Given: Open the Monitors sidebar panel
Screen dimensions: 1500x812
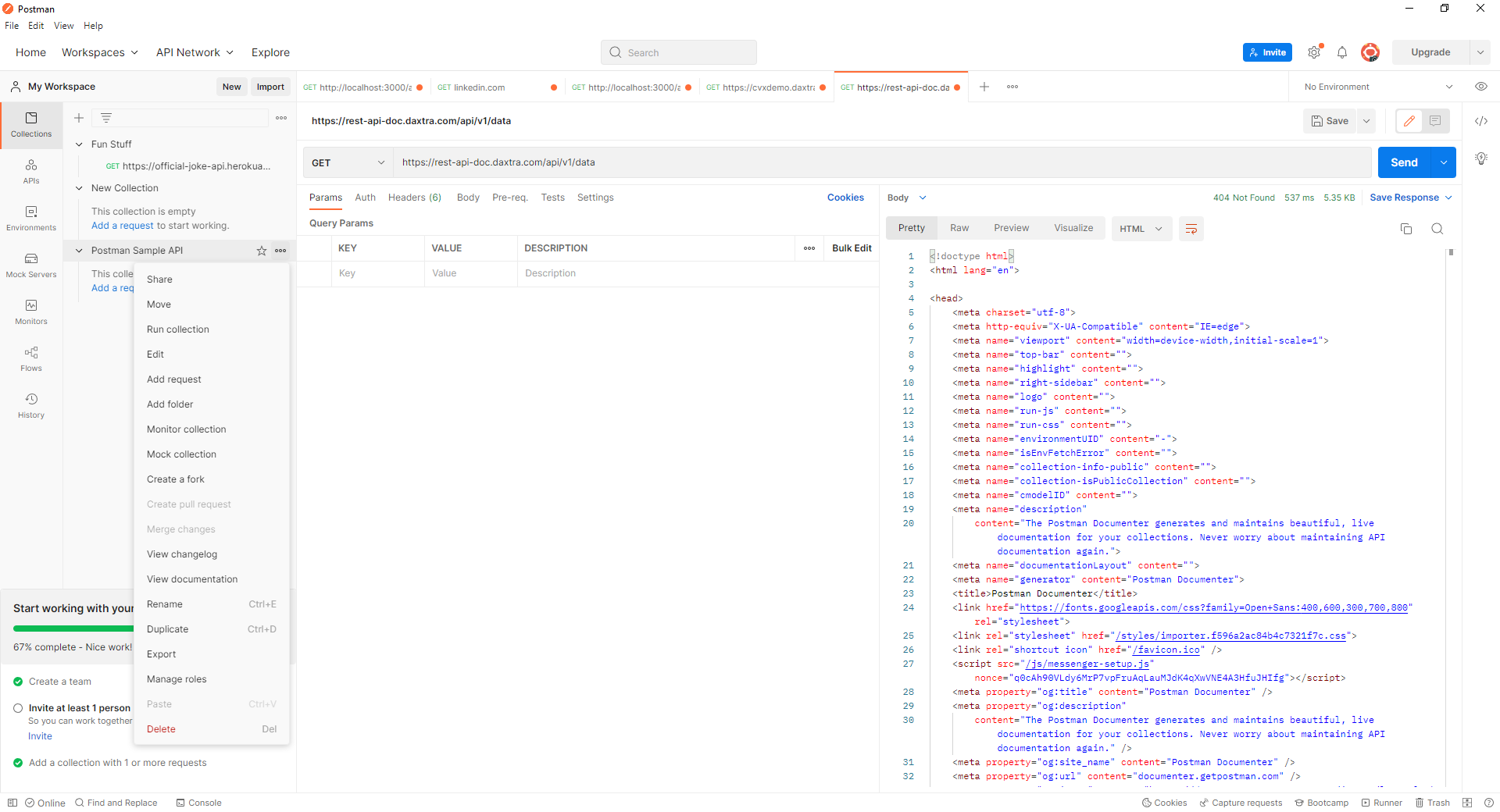Looking at the screenshot, I should pos(31,312).
